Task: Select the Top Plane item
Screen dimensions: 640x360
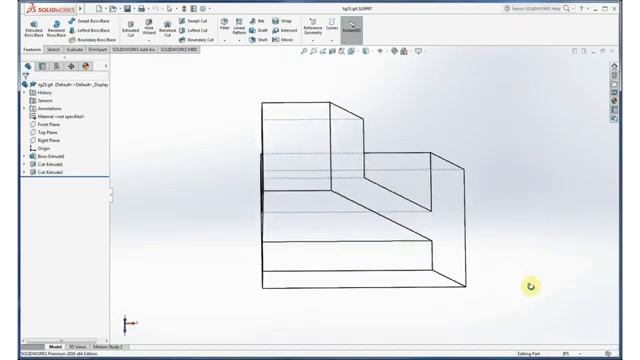Action: coord(44,132)
